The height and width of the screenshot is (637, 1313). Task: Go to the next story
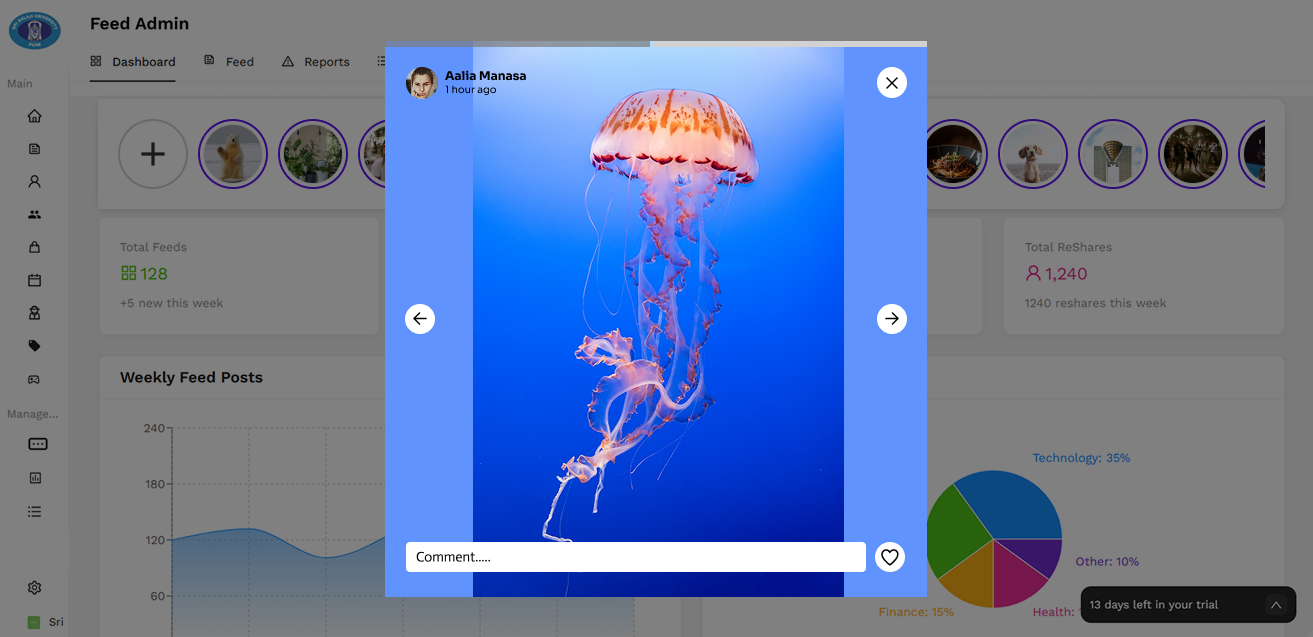coord(891,319)
